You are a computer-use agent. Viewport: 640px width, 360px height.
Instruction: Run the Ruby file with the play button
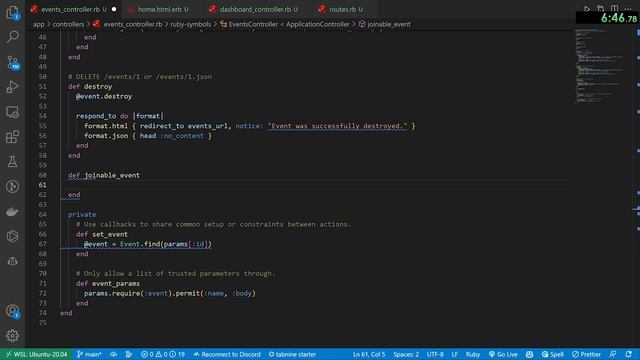[587, 9]
